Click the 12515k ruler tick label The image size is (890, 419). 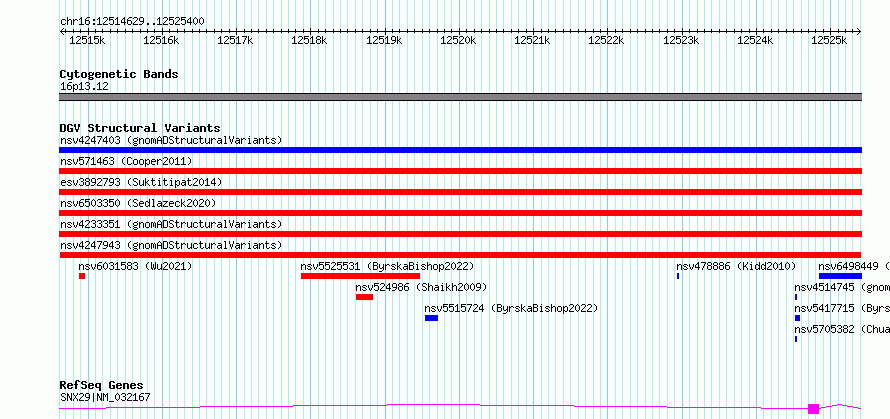coord(87,40)
